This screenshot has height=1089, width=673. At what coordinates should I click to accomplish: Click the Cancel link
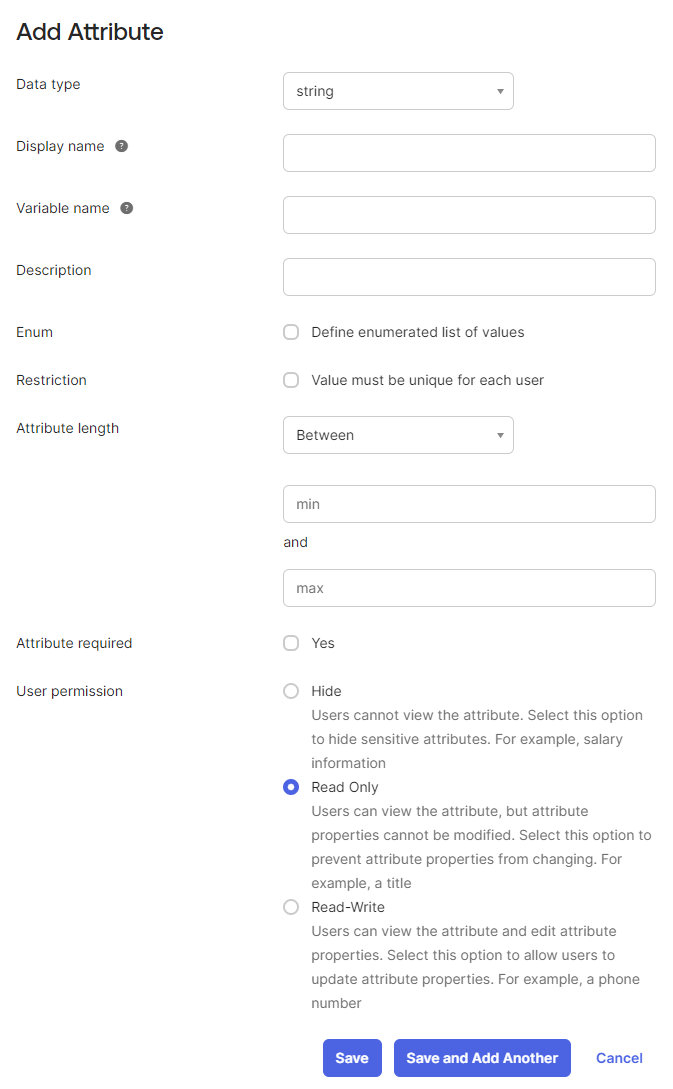[619, 1058]
